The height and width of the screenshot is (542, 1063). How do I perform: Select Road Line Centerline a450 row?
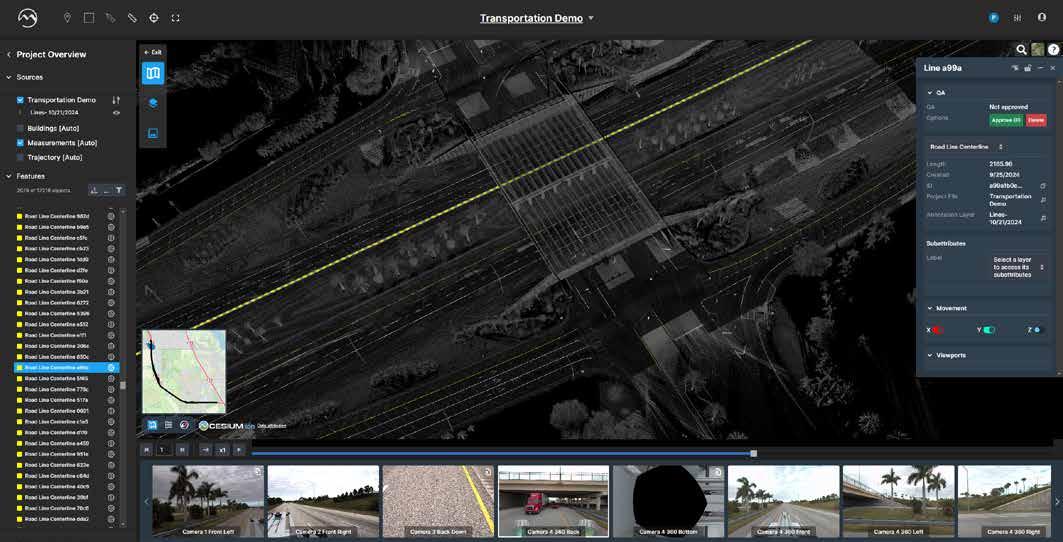(66, 444)
